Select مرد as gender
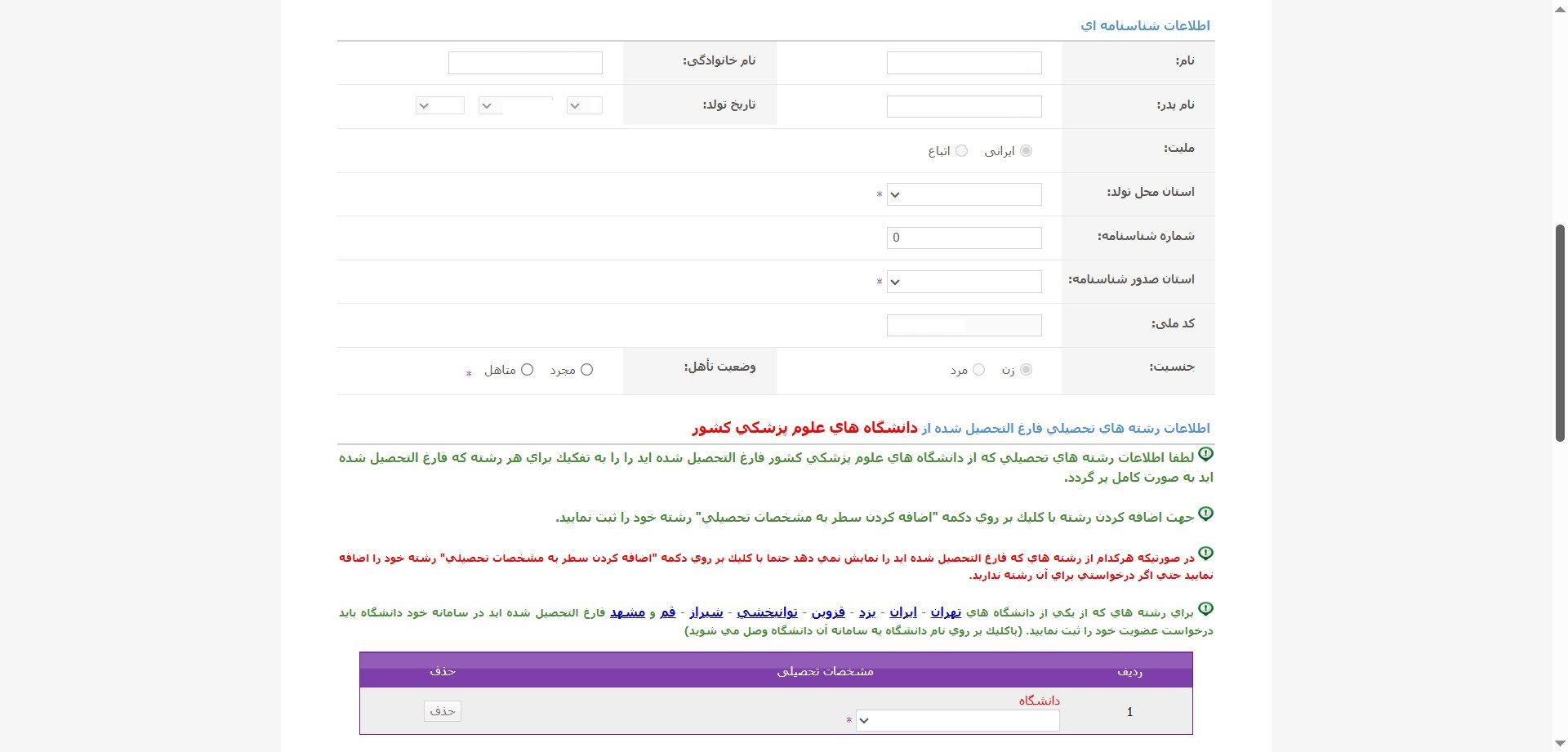1568x752 pixels. (978, 370)
